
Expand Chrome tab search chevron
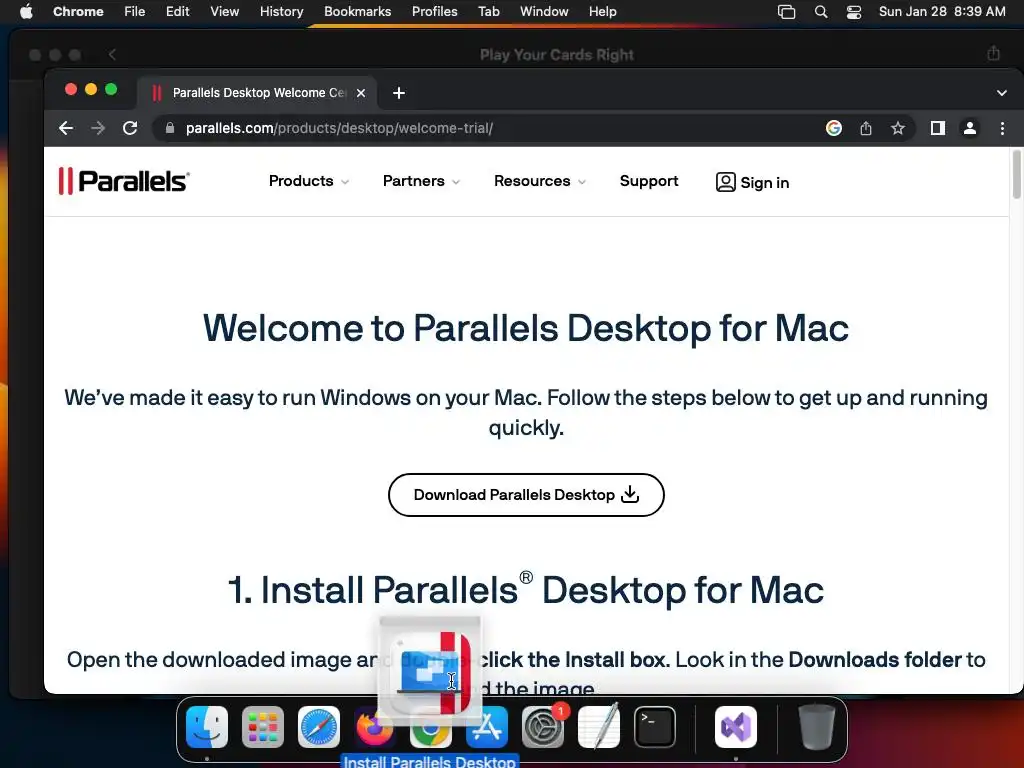[x=1002, y=93]
